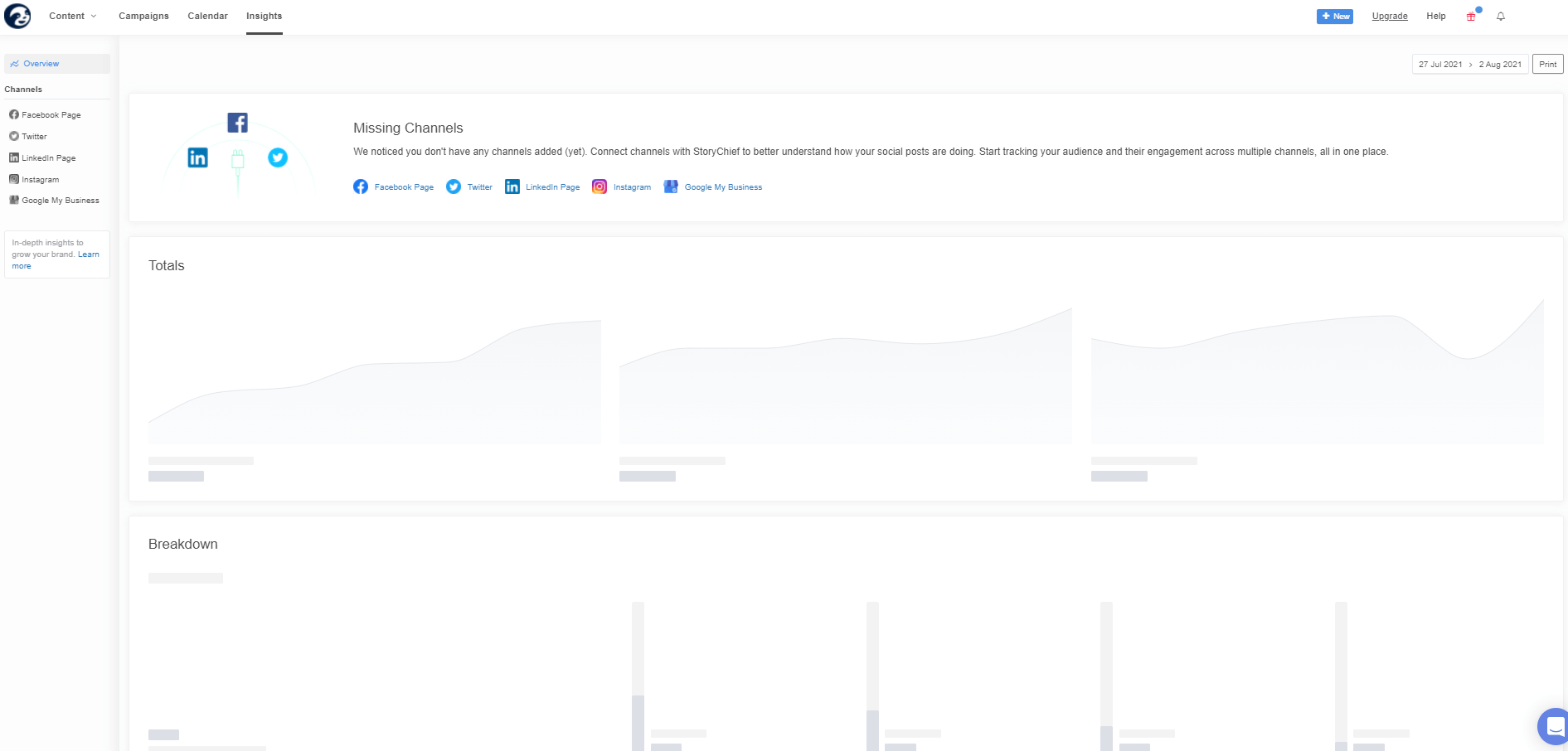Image resolution: width=1568 pixels, height=751 pixels.
Task: Open the notifications bell
Action: click(x=1501, y=17)
